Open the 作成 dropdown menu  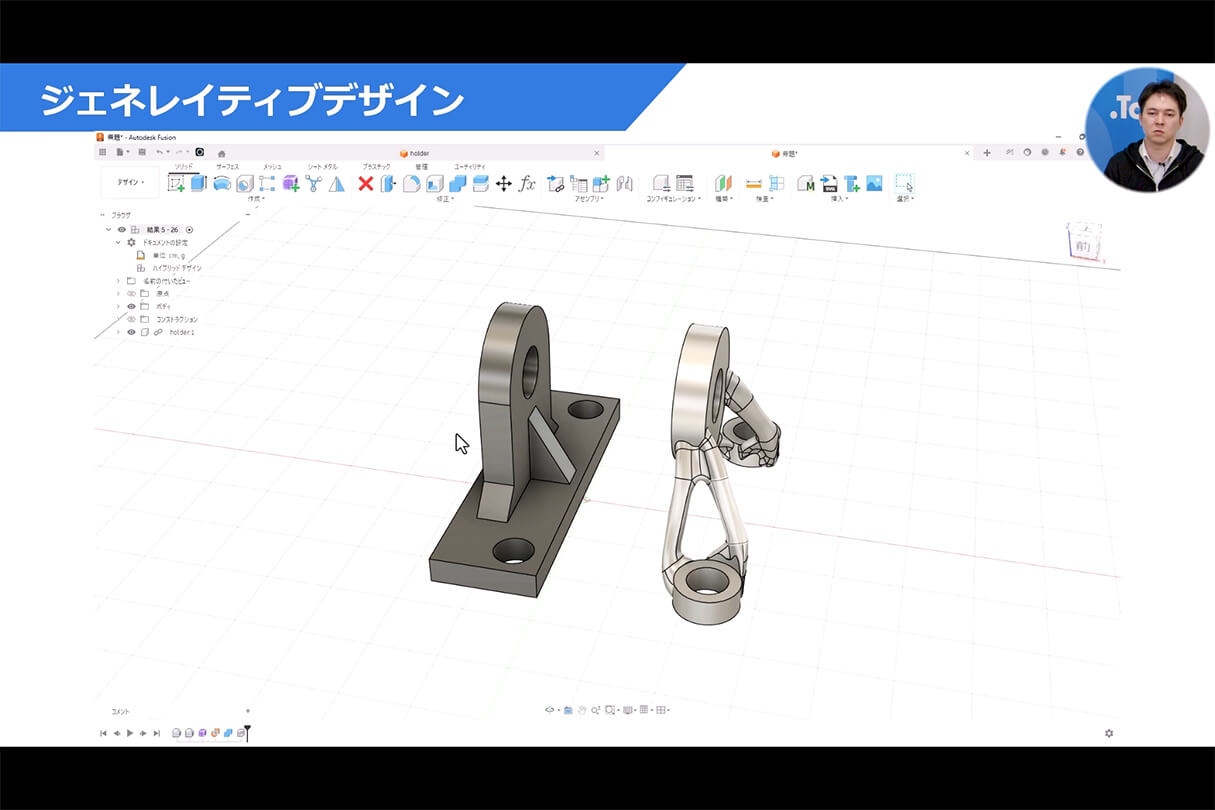[x=256, y=199]
